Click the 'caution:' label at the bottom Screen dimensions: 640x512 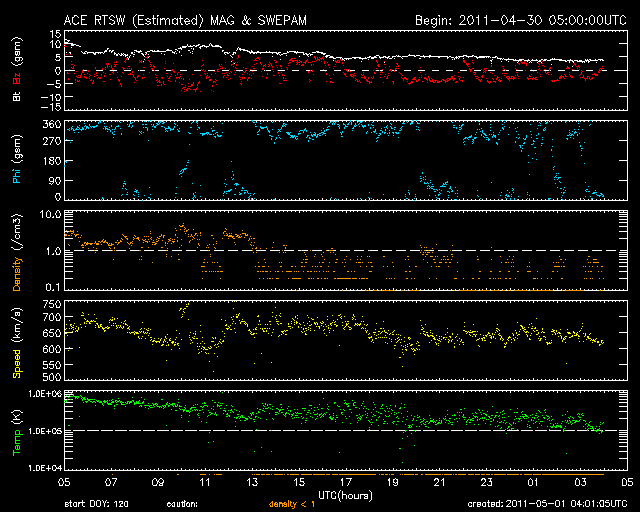[x=182, y=504]
